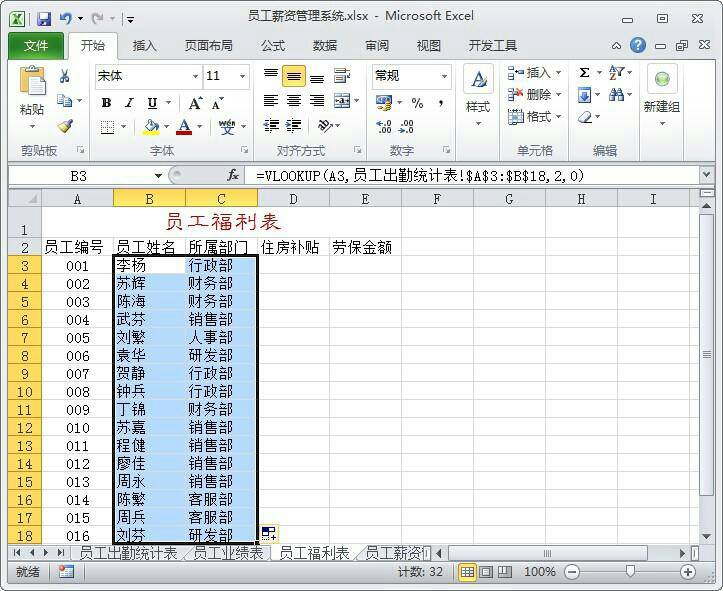723x591 pixels.
Task: Toggle Italic formatting
Action: pos(129,102)
